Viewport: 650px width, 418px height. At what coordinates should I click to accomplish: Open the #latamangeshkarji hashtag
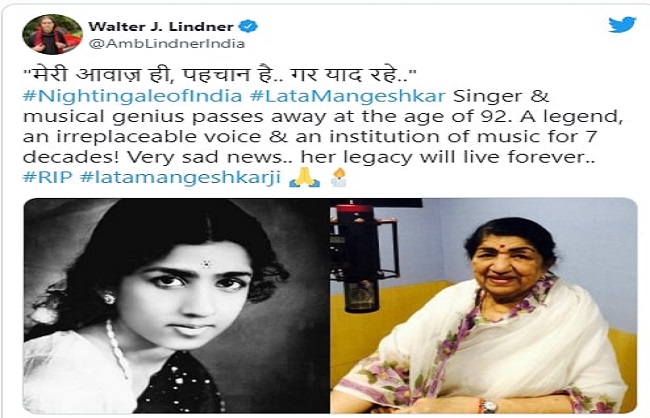pos(181,177)
